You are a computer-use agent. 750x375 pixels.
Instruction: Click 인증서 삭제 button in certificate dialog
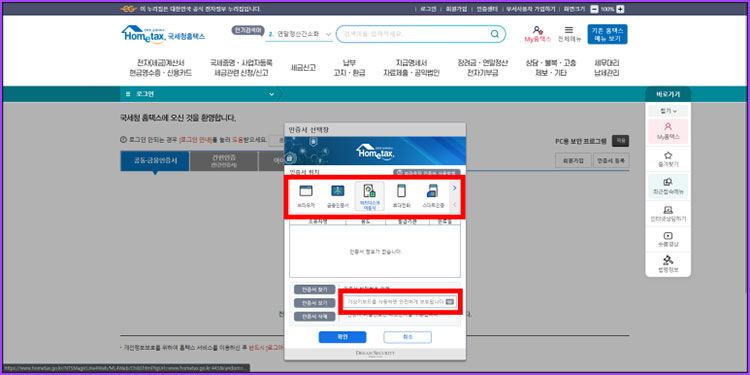(x=314, y=317)
